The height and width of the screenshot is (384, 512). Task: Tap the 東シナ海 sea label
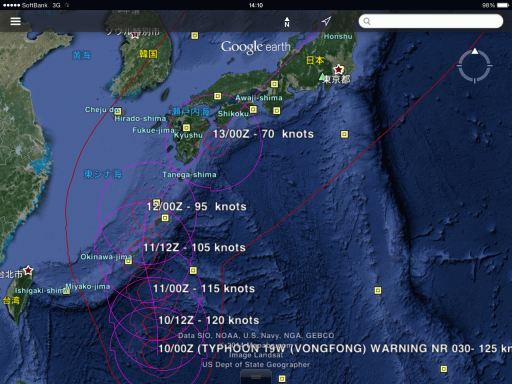103,174
